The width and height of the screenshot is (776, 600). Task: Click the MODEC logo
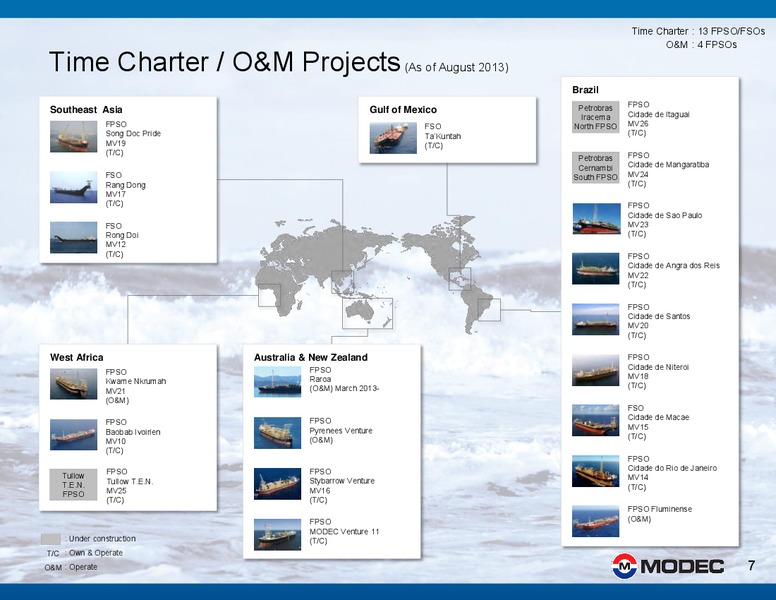668,566
